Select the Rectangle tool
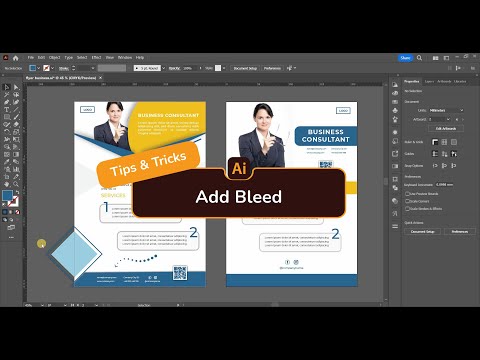Screen dimensions: 480x360 click(6, 117)
